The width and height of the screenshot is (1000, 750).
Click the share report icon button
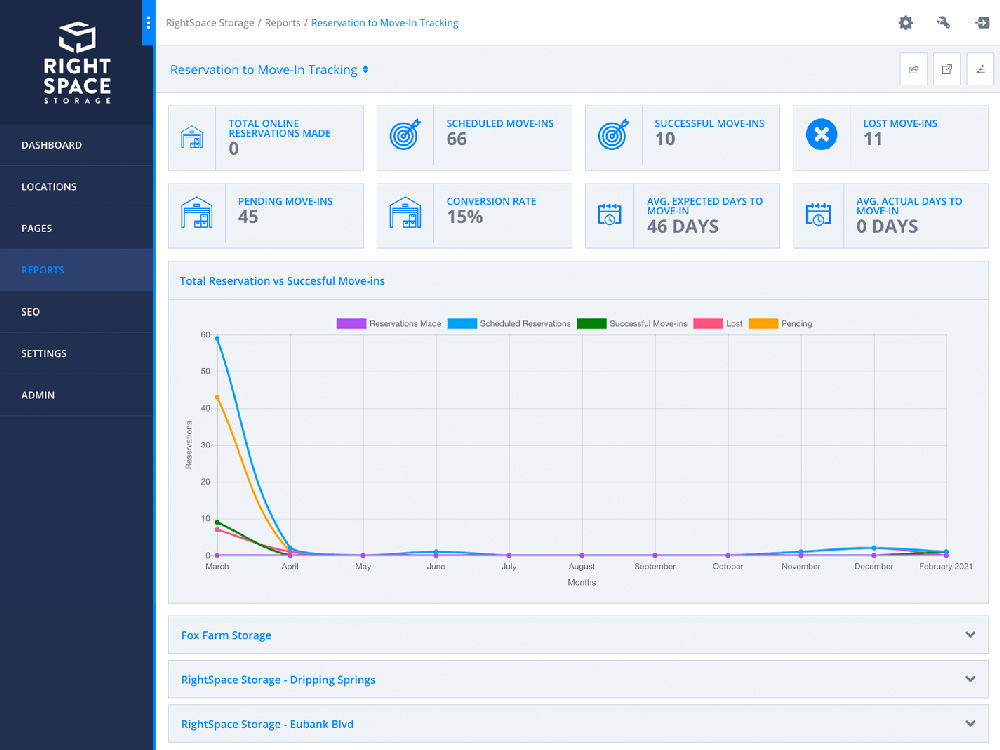(913, 69)
